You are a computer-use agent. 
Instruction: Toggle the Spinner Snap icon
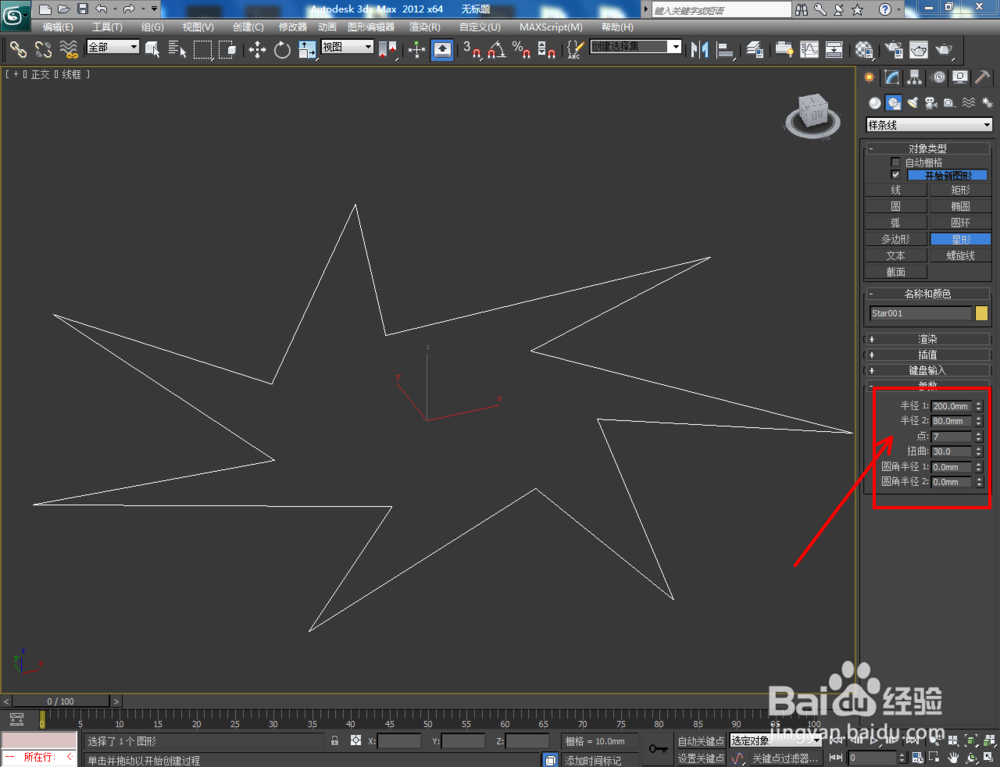(x=547, y=49)
